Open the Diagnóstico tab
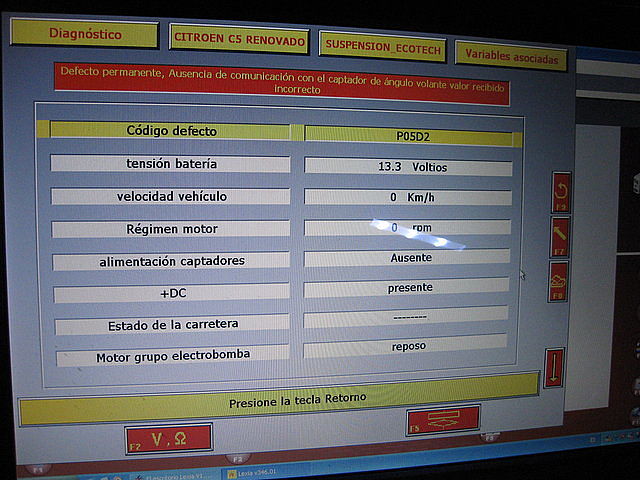The height and width of the screenshot is (480, 640). pyautogui.click(x=85, y=34)
